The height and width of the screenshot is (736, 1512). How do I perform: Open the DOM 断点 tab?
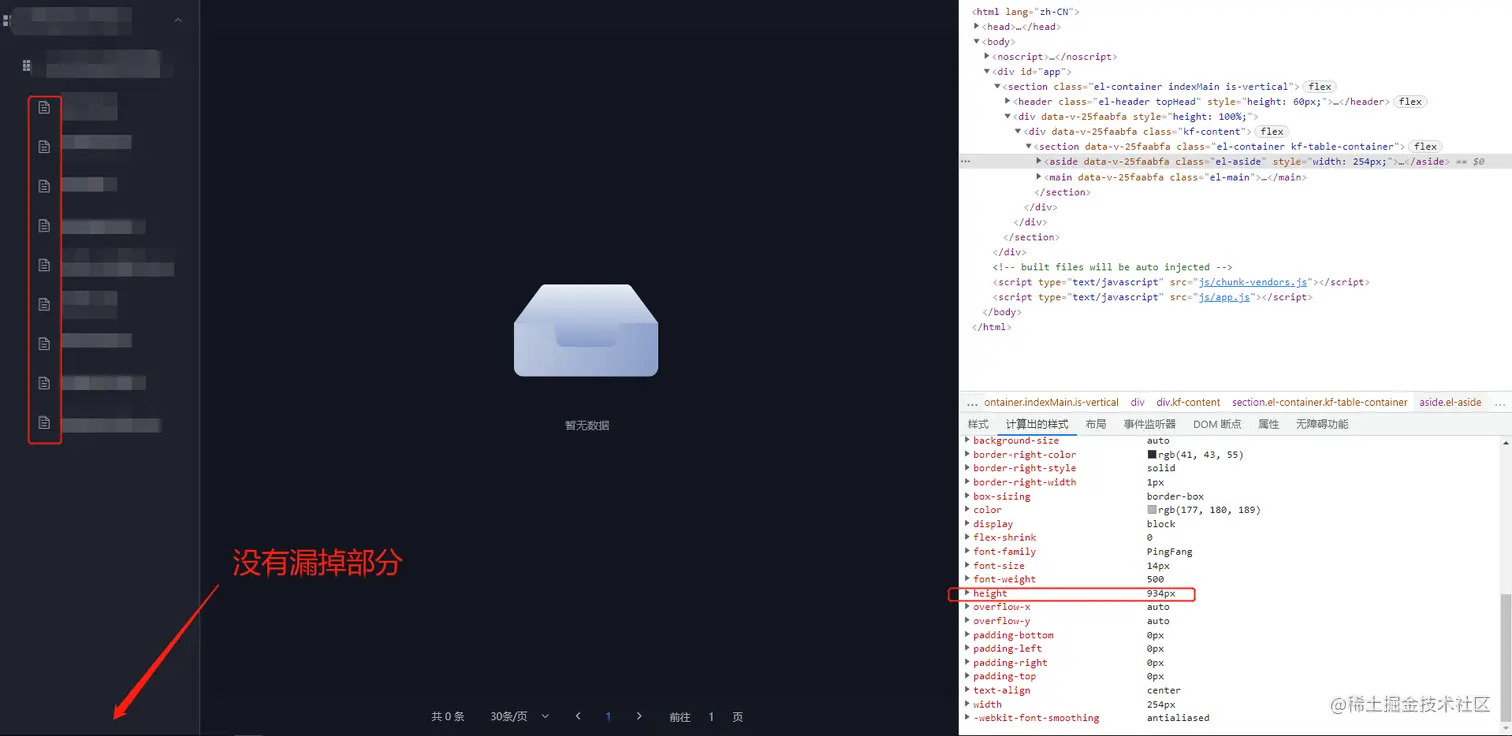pos(1217,424)
